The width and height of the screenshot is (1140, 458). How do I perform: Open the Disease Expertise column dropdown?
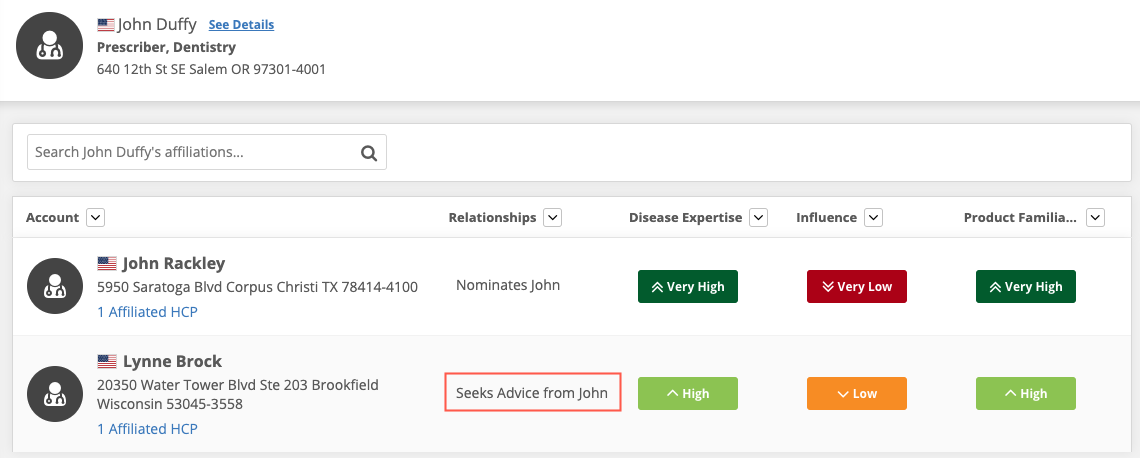758,217
